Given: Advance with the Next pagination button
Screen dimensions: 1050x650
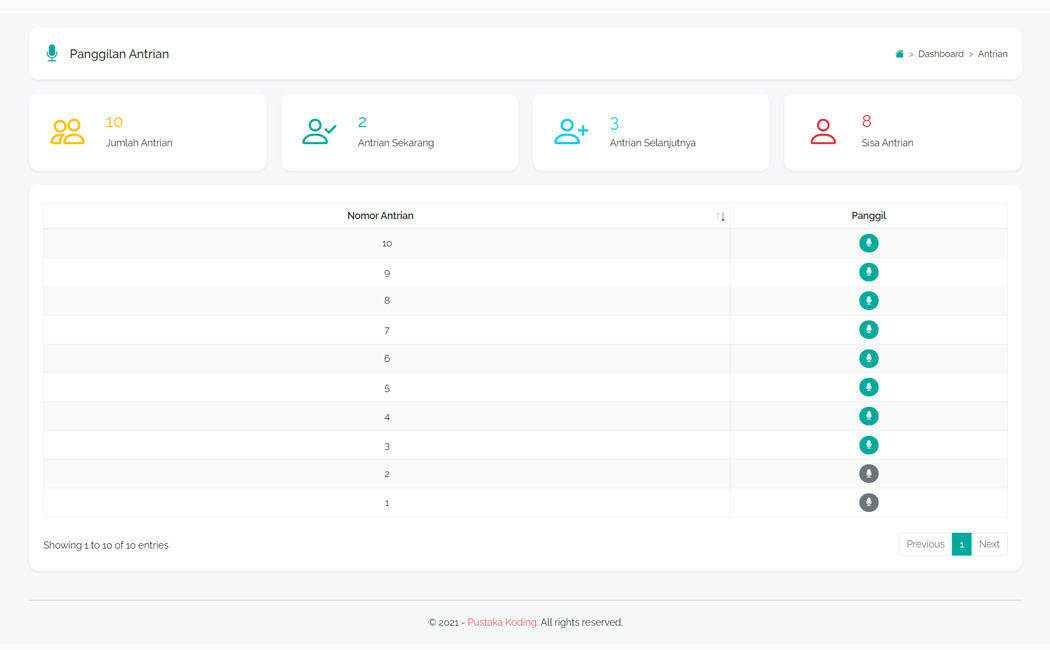Looking at the screenshot, I should [989, 543].
